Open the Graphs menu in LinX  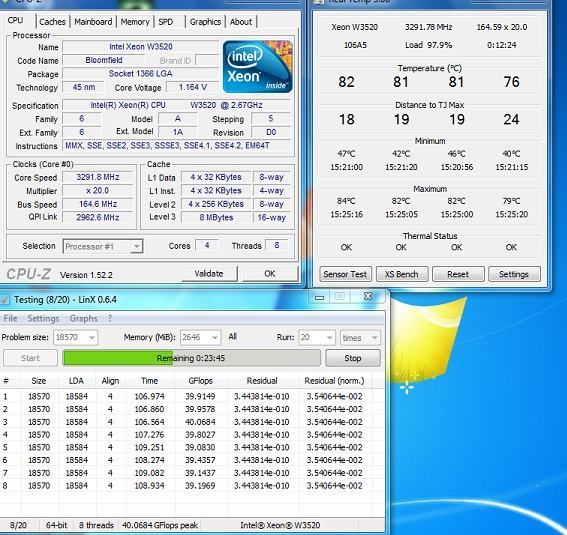83,318
